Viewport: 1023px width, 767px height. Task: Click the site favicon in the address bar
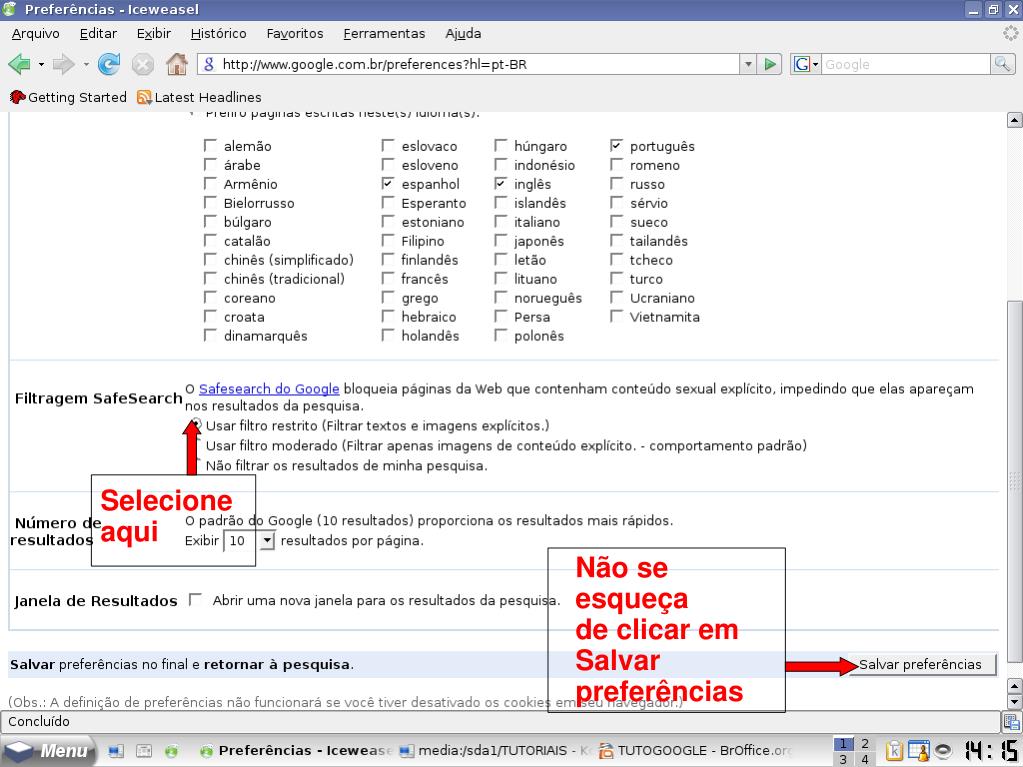coord(209,64)
